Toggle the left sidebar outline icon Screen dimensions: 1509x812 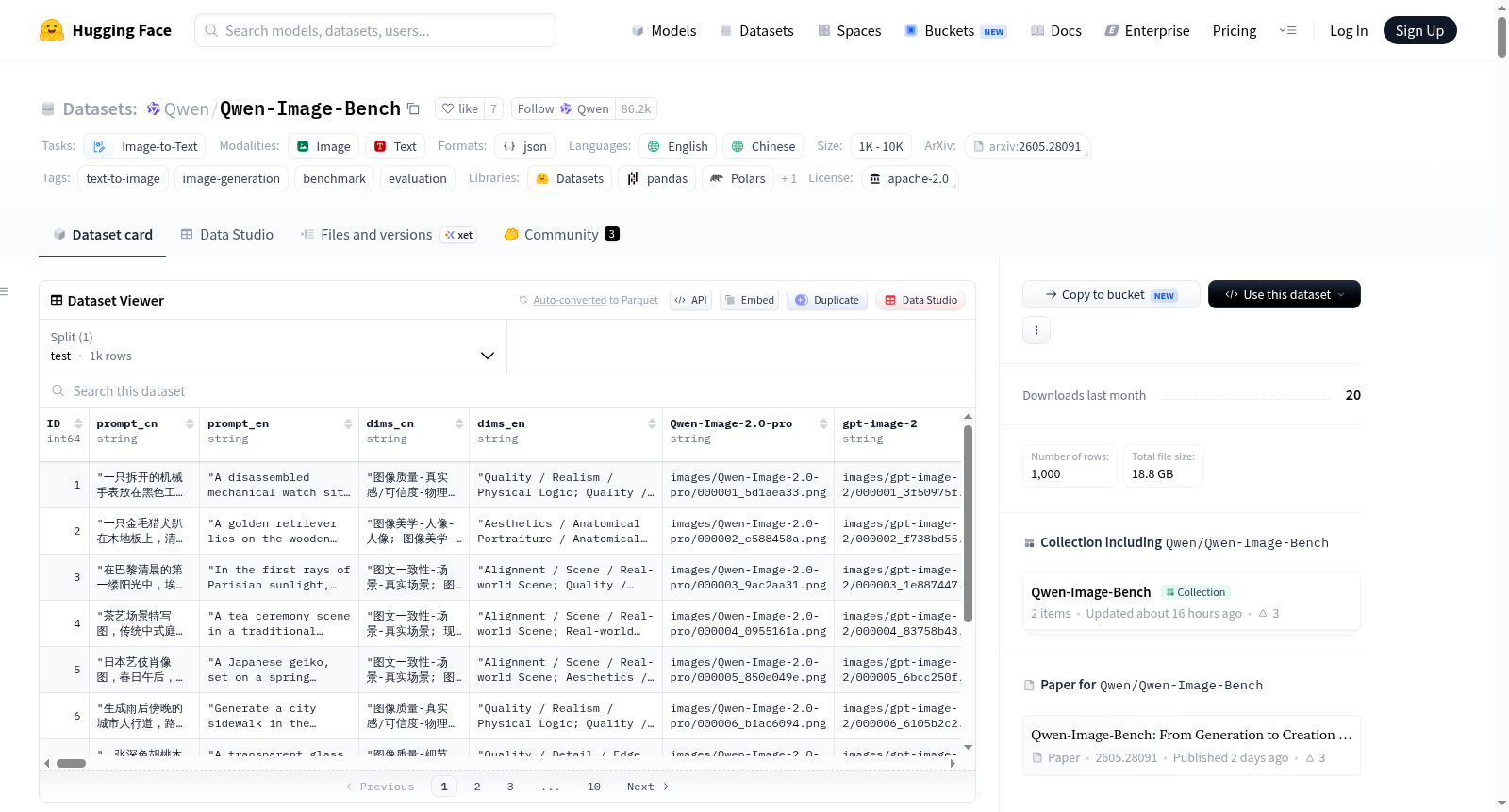[x=4, y=291]
